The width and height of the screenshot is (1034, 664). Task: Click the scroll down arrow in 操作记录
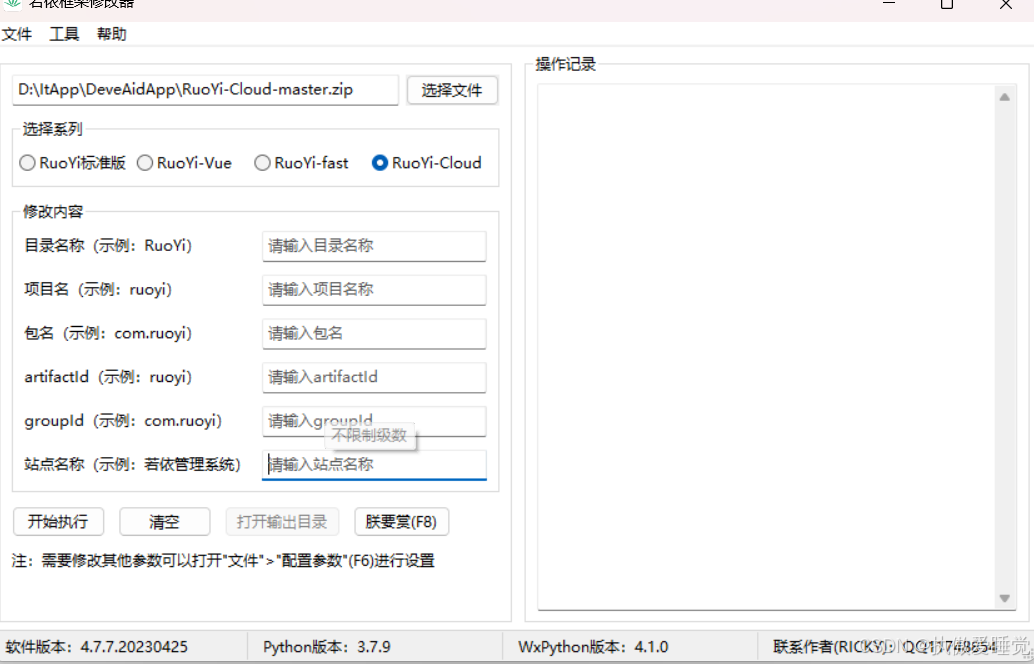pyautogui.click(x=1004, y=598)
